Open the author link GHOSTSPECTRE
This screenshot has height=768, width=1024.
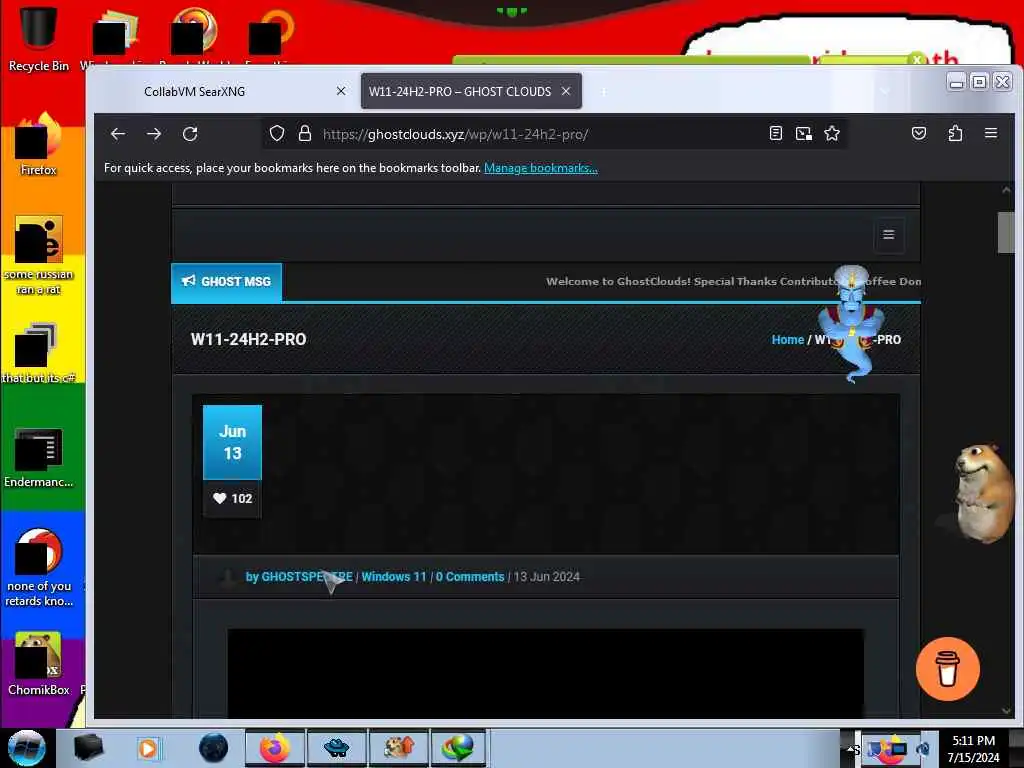pos(307,577)
